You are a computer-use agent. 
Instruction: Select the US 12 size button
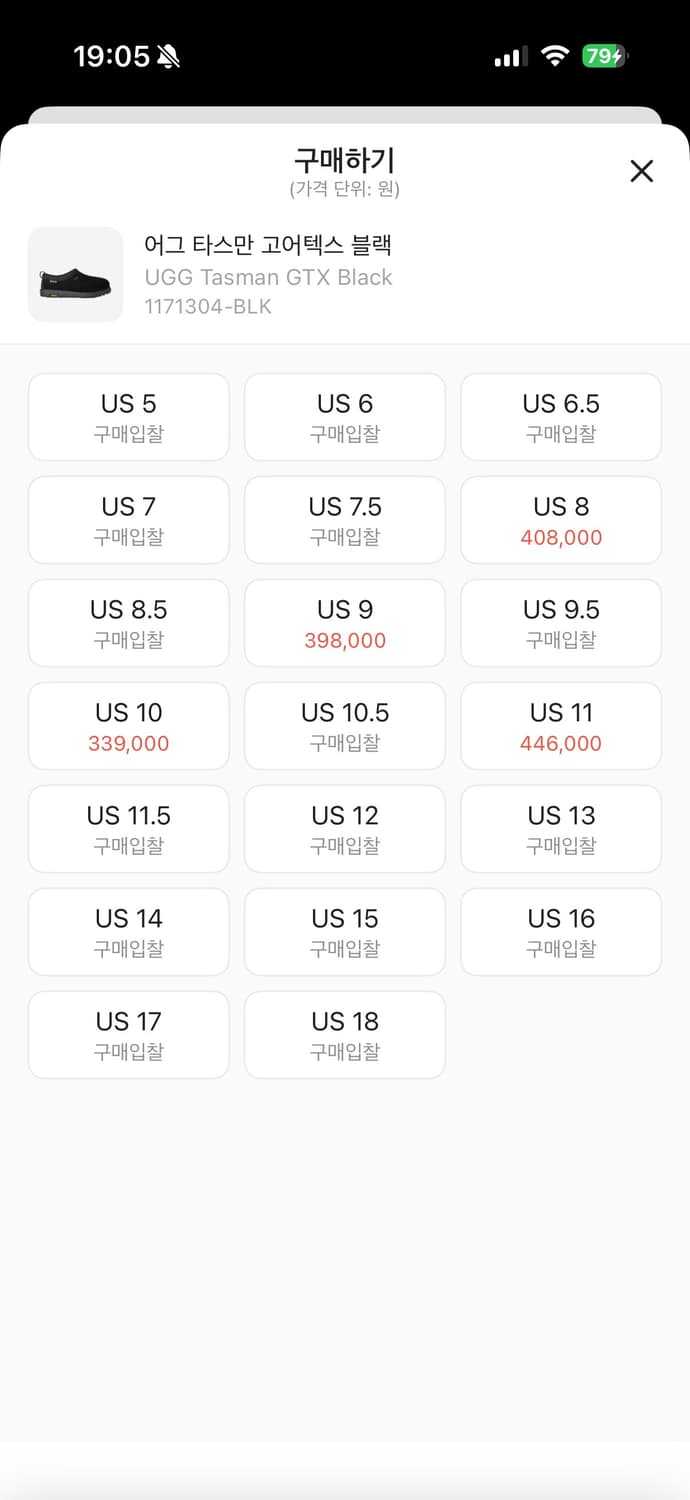tap(345, 829)
